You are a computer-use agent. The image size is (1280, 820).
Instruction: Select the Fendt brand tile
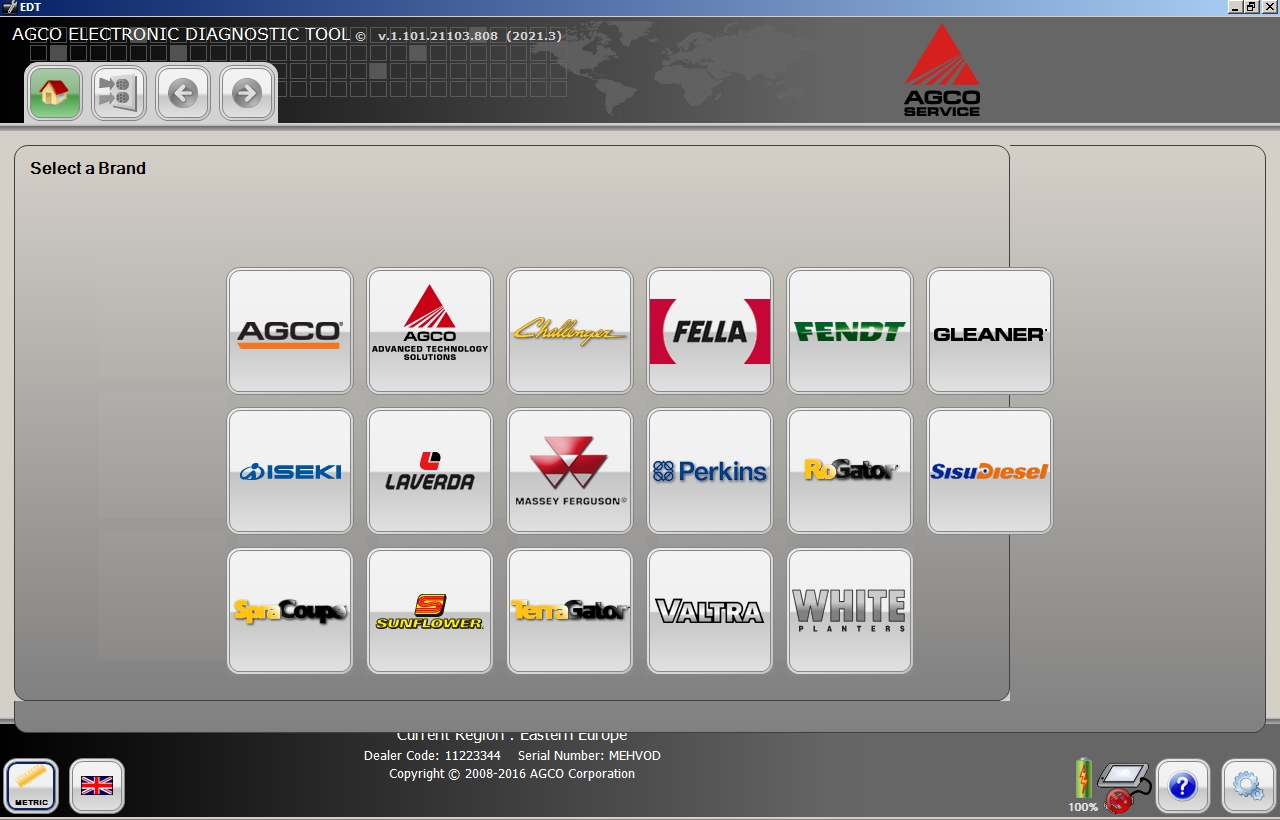[x=850, y=331]
